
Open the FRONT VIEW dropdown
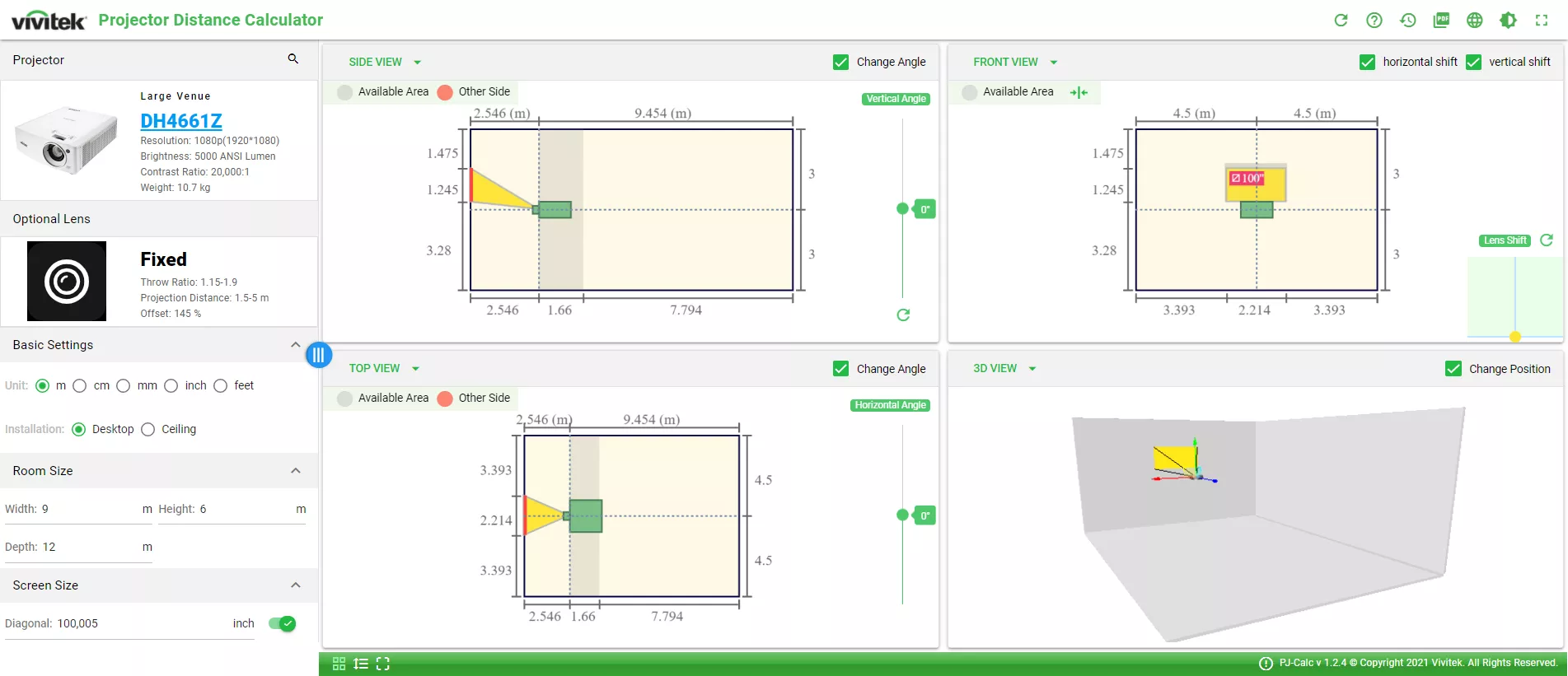click(1014, 62)
